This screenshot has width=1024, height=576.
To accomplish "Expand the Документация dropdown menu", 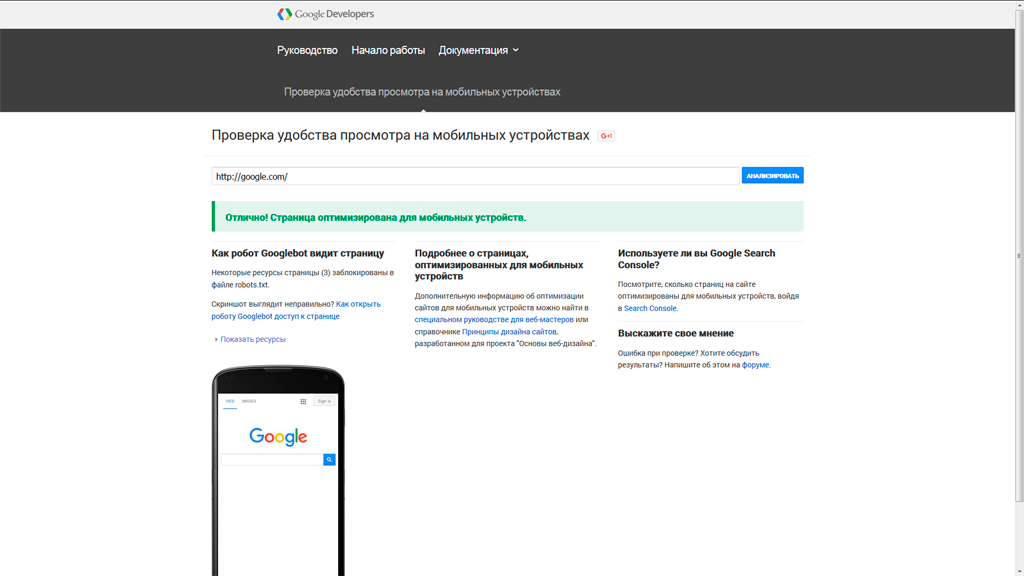I will tap(478, 50).
